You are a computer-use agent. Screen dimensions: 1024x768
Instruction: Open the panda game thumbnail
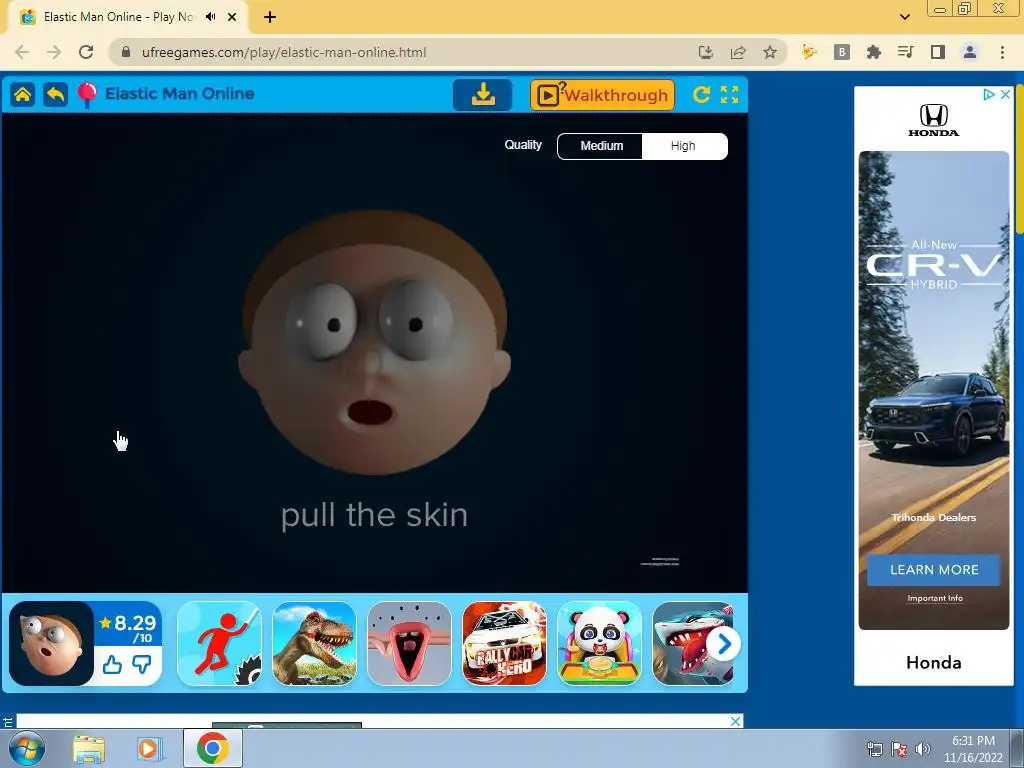pyautogui.click(x=600, y=643)
